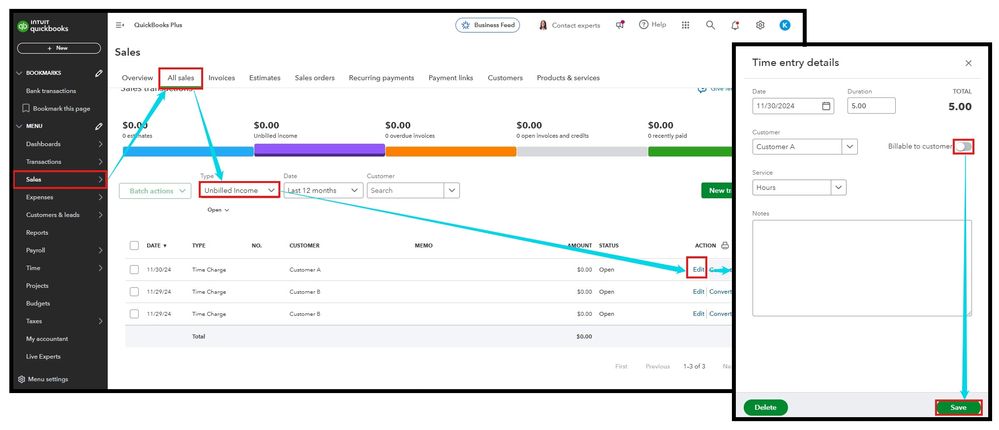Edit the last Customer B time charge
999x430 pixels.
pyautogui.click(x=698, y=314)
